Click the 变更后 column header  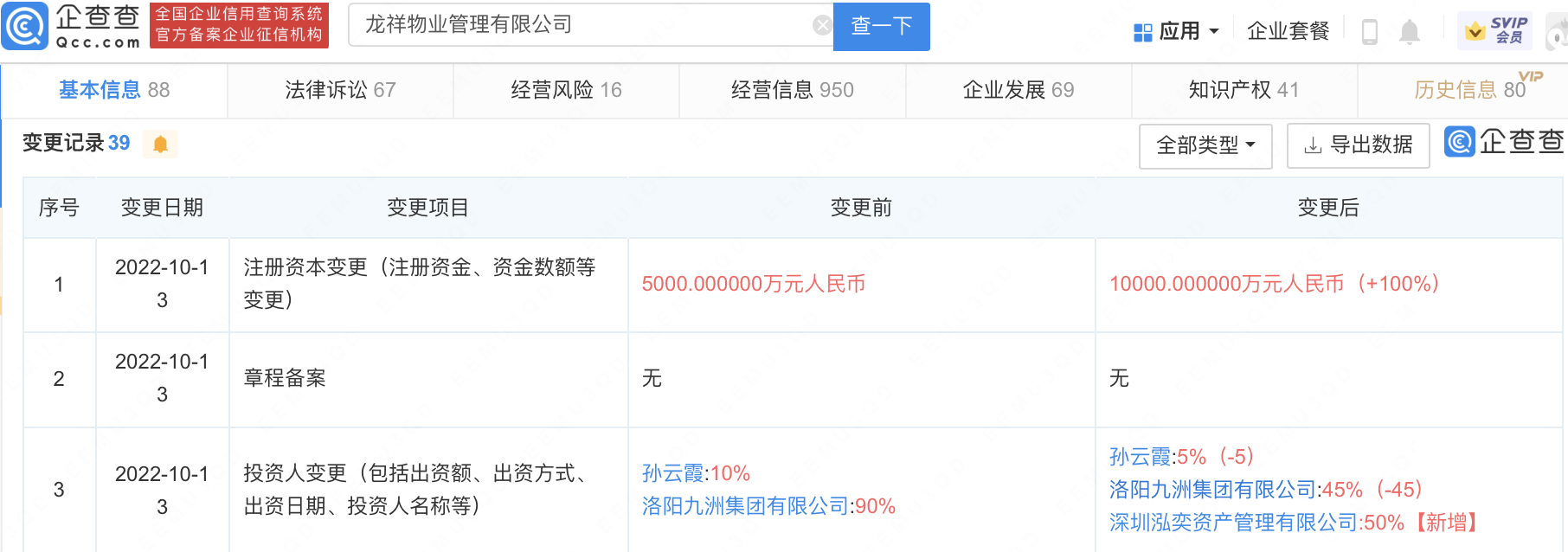(1328, 208)
